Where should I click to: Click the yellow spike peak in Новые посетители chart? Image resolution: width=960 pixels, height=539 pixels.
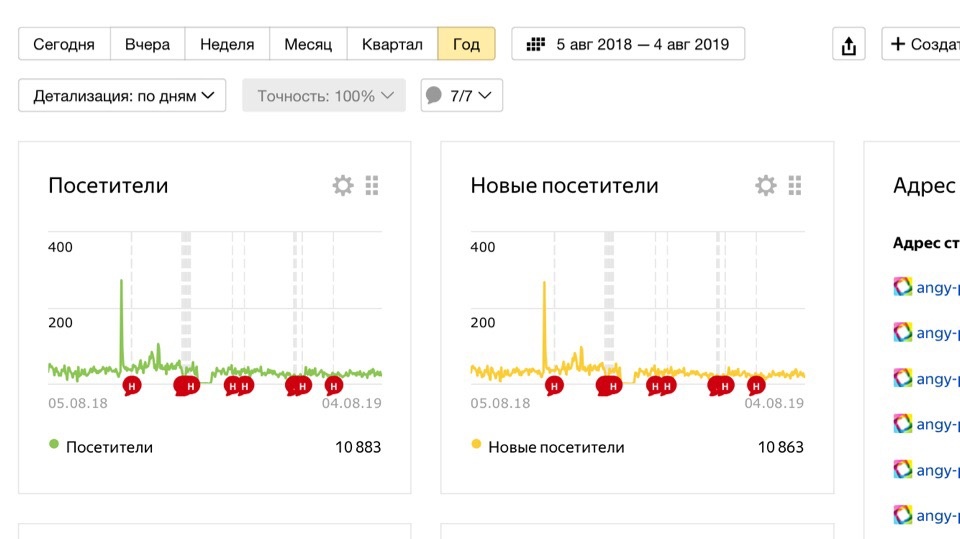pyautogui.click(x=544, y=283)
